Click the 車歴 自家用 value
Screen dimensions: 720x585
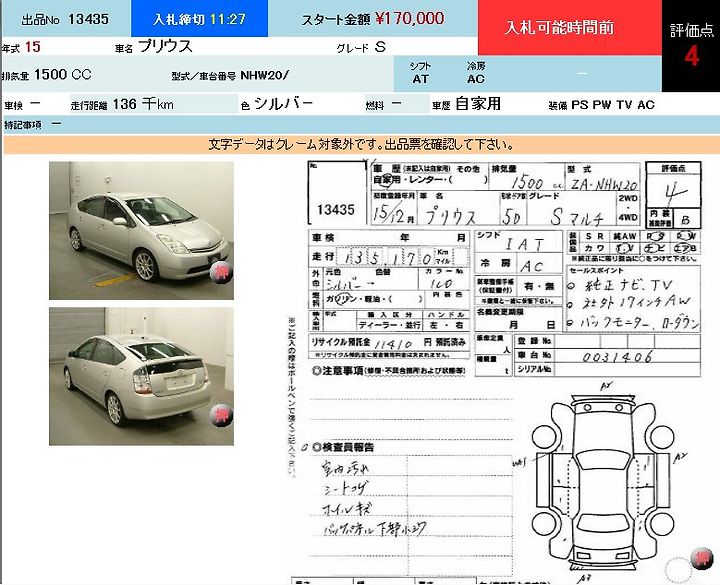click(x=478, y=104)
